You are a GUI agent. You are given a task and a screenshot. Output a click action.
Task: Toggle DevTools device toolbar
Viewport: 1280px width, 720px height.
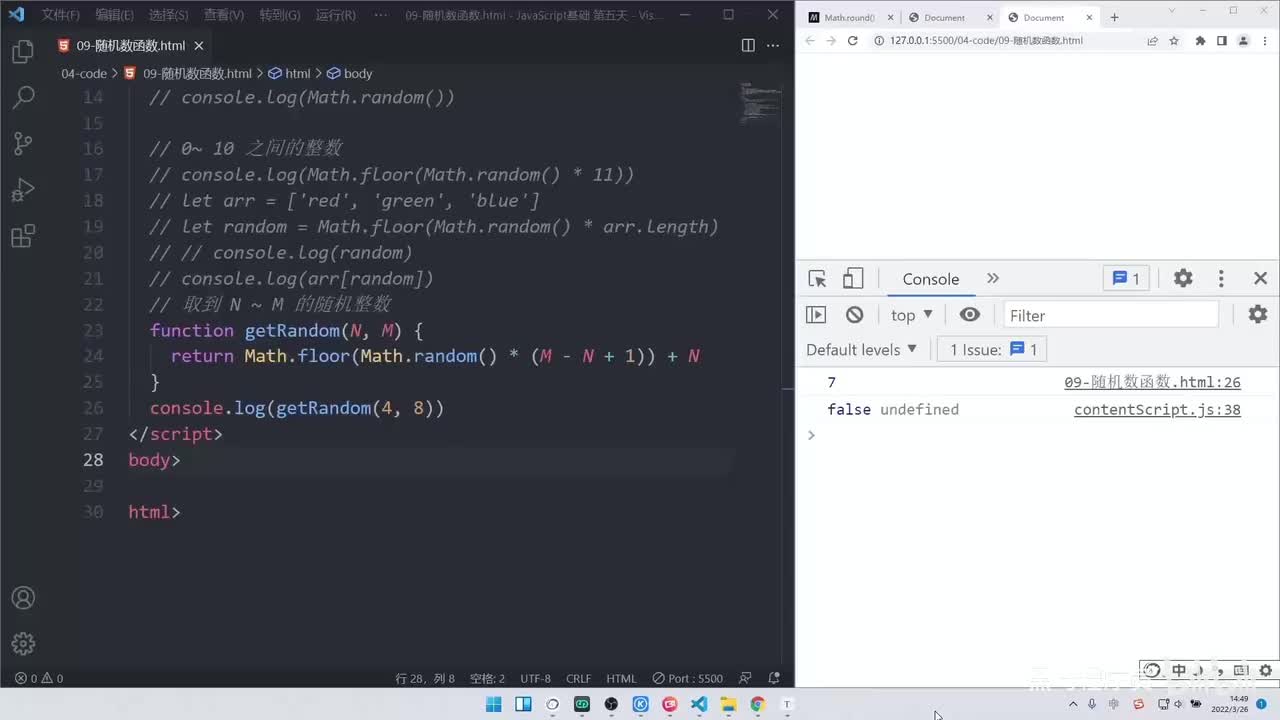pyautogui.click(x=853, y=279)
